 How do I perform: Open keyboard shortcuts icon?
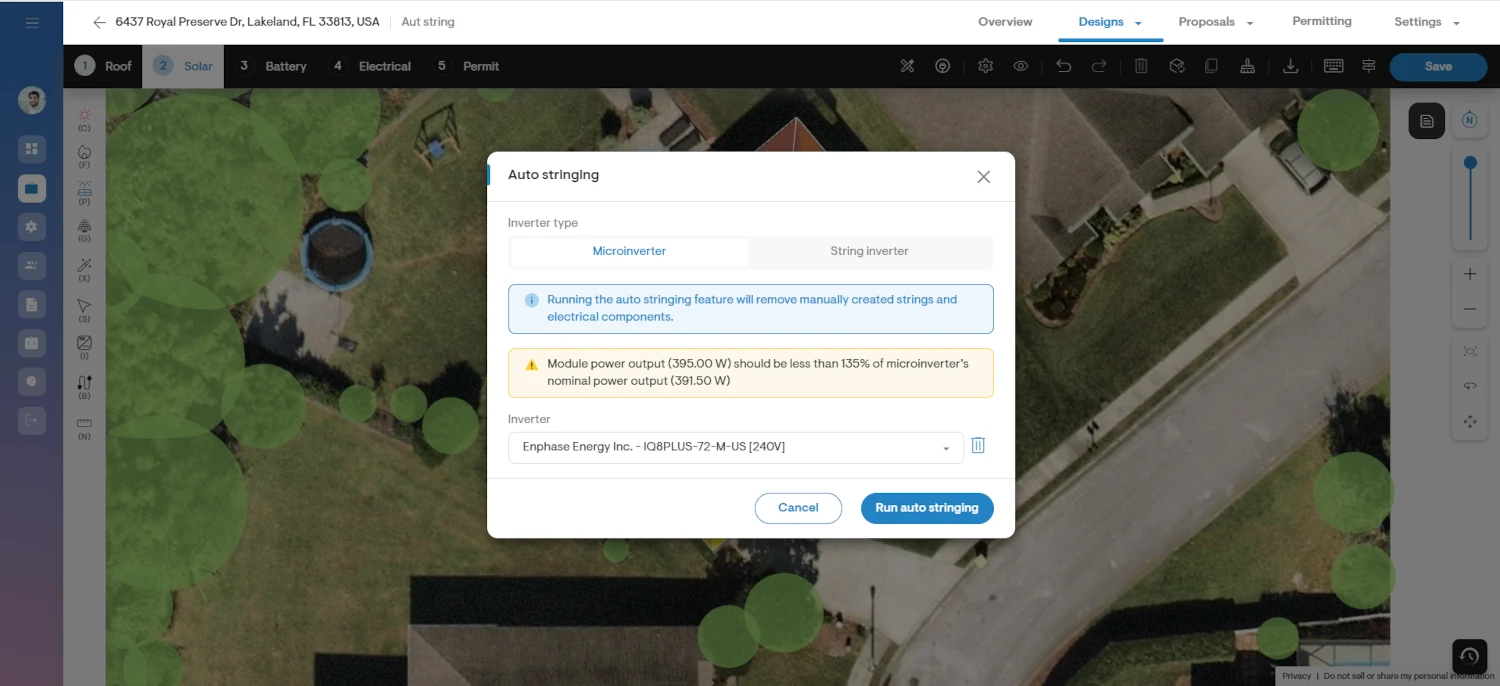coord(1333,66)
